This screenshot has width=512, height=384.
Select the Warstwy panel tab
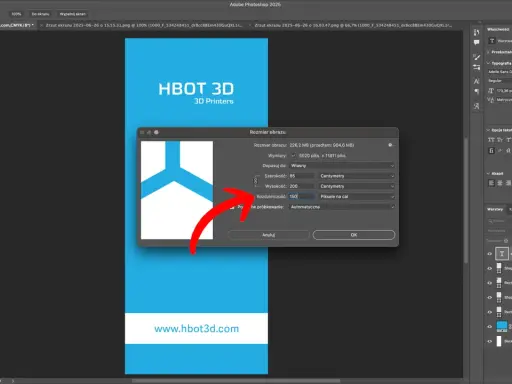point(495,209)
